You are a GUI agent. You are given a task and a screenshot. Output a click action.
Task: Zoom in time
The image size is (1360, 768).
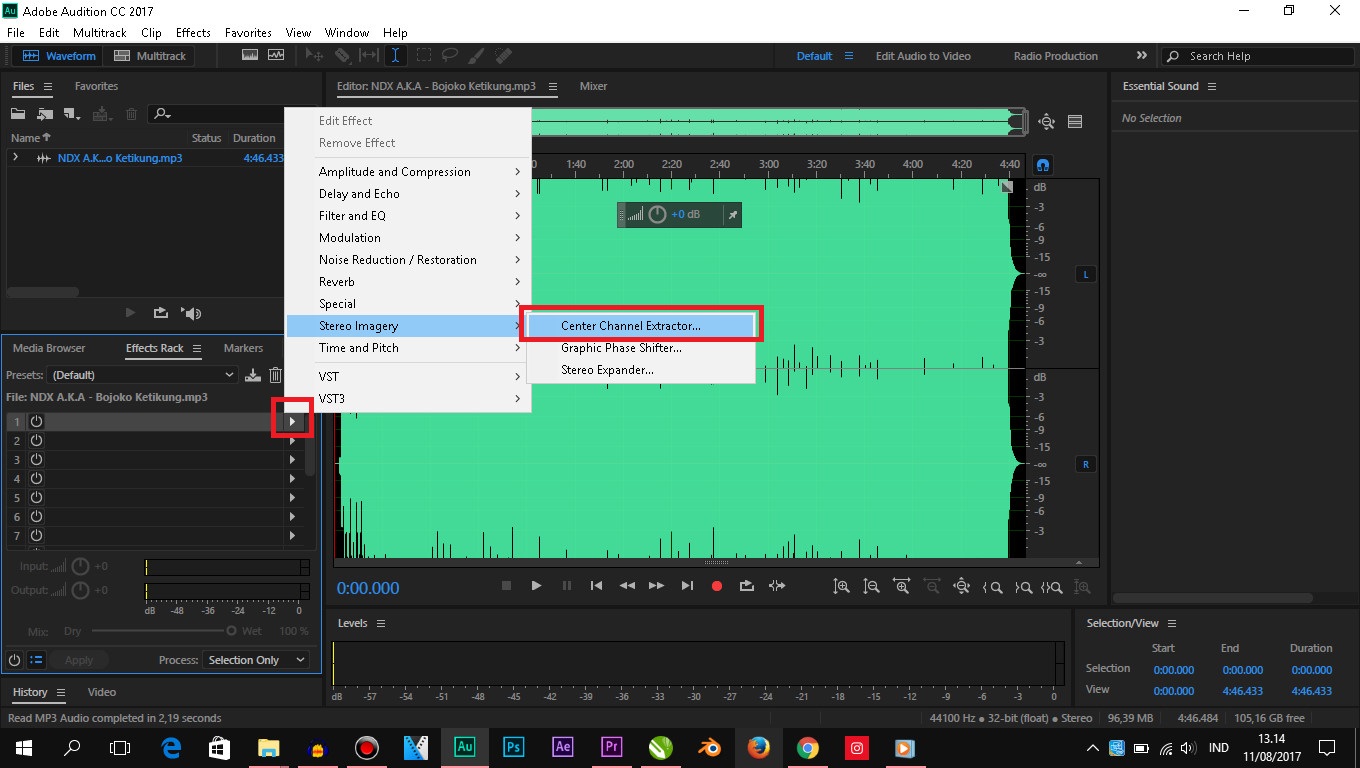[x=901, y=587]
